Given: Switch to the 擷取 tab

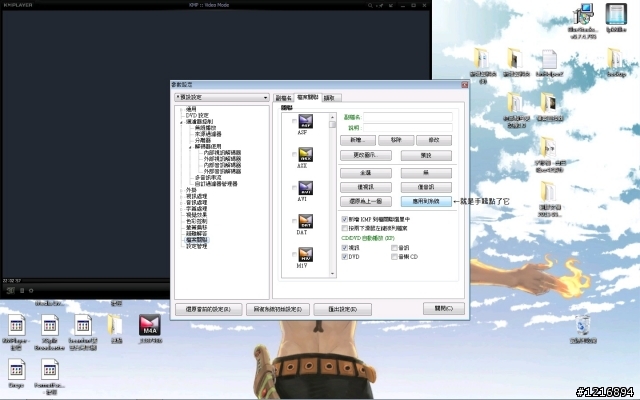Looking at the screenshot, I should click(x=329, y=98).
